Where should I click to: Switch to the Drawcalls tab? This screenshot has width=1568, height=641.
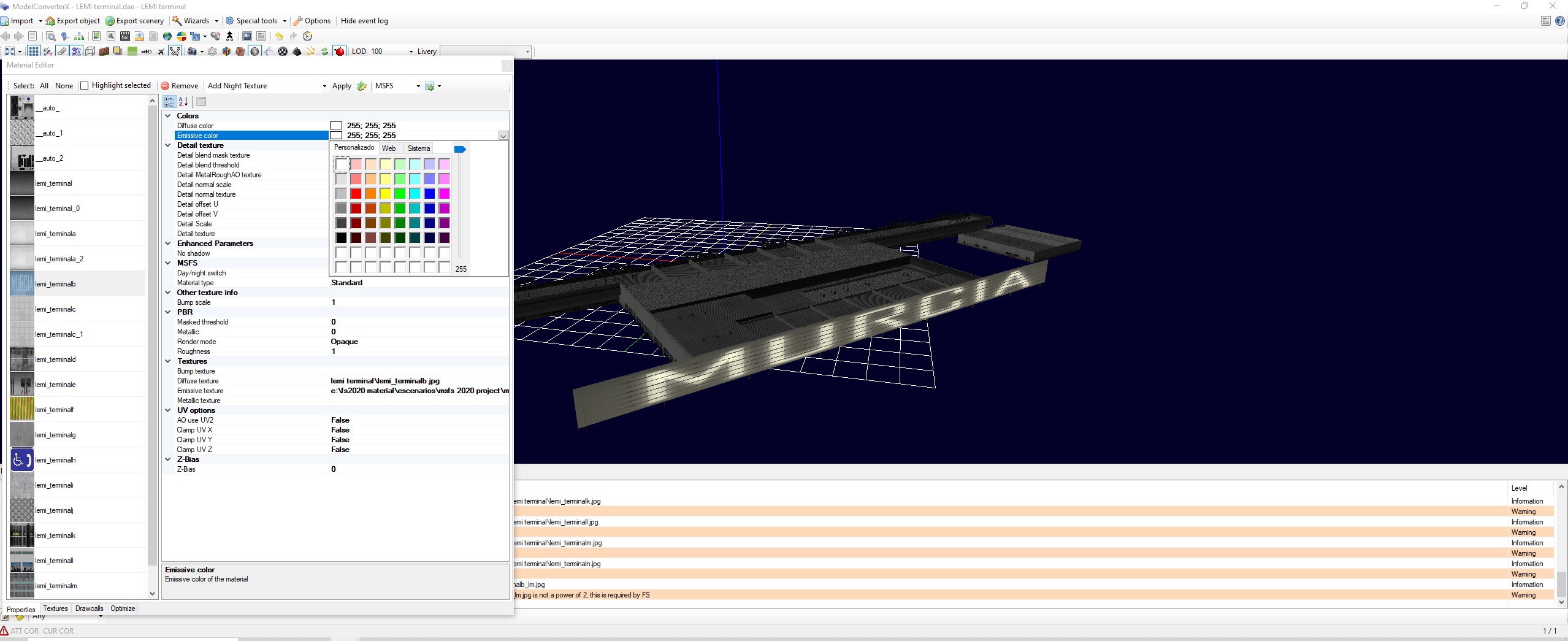(x=90, y=608)
